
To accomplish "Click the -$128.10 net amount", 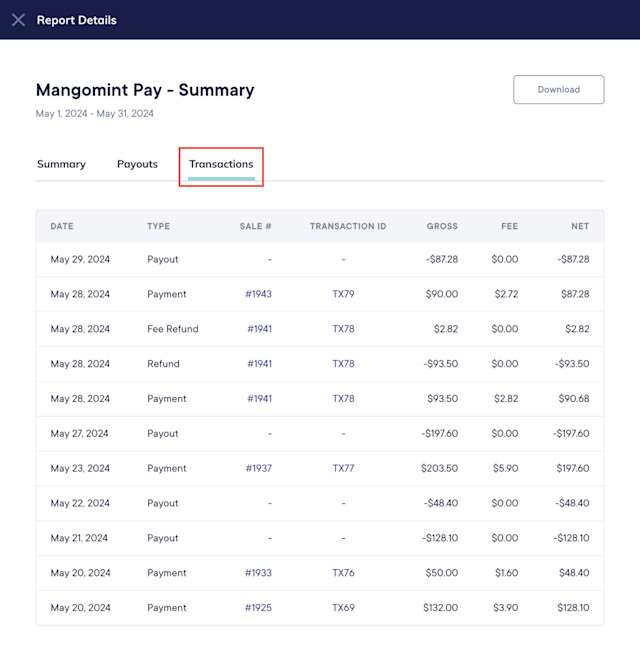I will 572,538.
